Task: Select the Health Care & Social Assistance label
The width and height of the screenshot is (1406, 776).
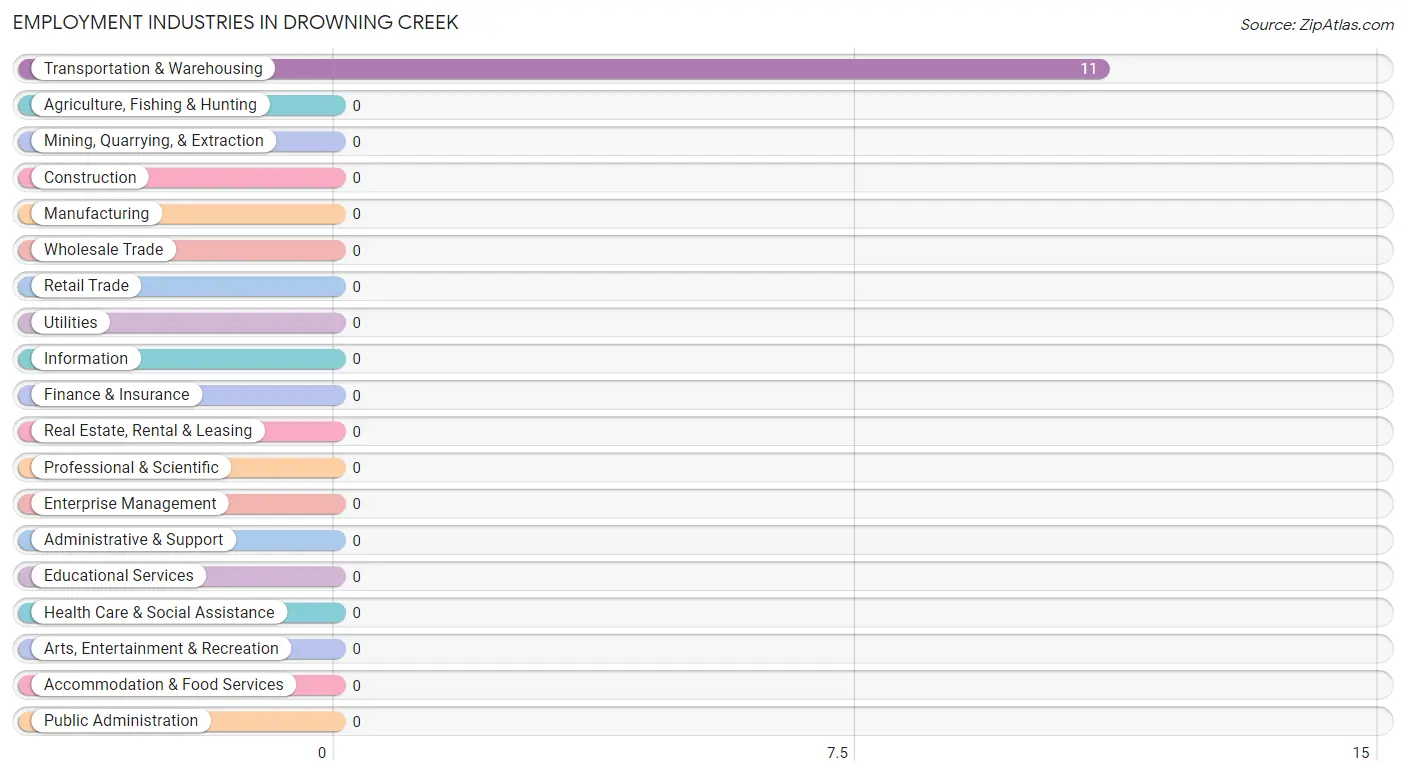Action: tap(159, 613)
